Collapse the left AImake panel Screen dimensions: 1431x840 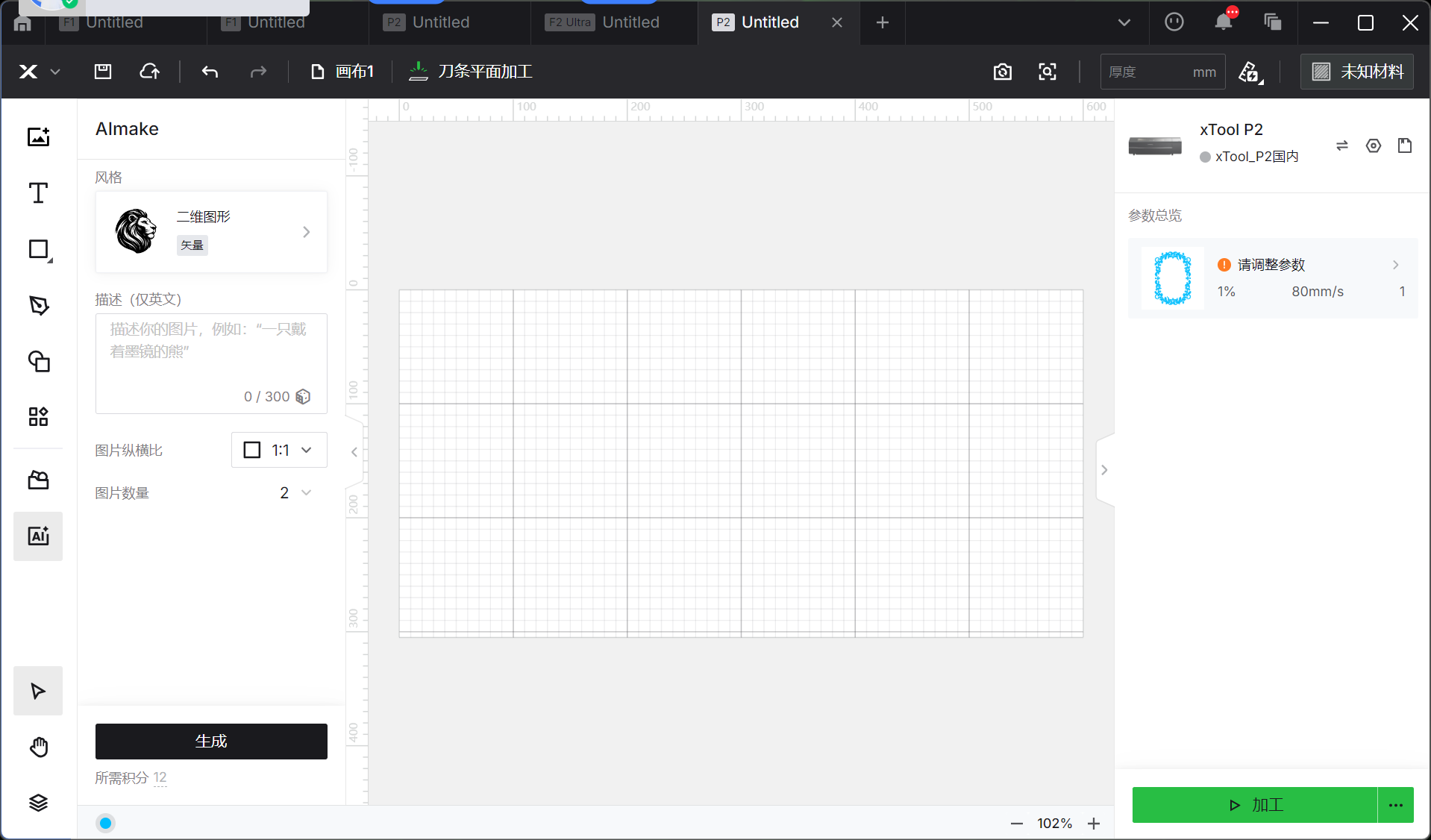tap(354, 451)
